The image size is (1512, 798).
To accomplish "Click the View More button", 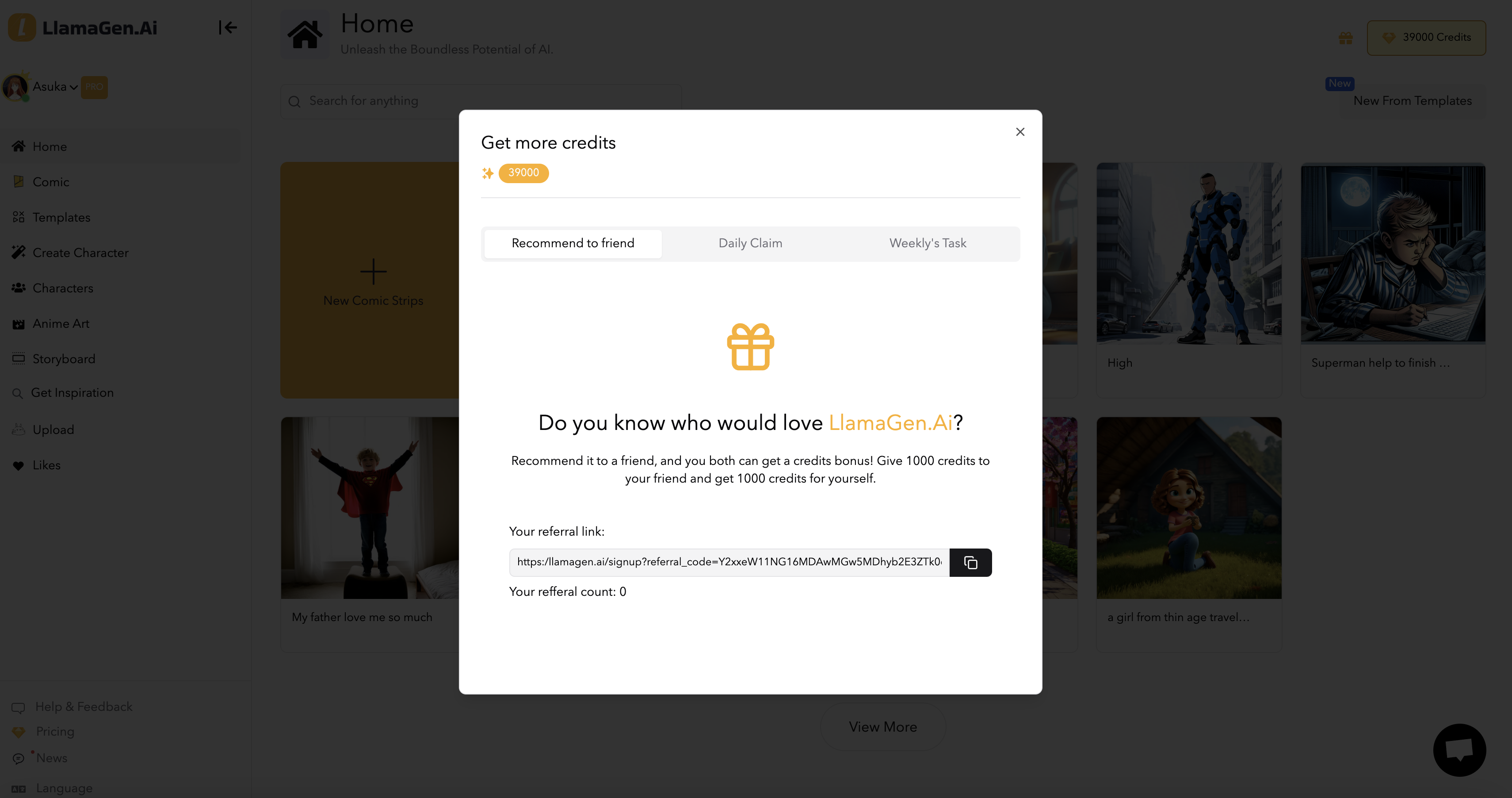I will [x=883, y=727].
